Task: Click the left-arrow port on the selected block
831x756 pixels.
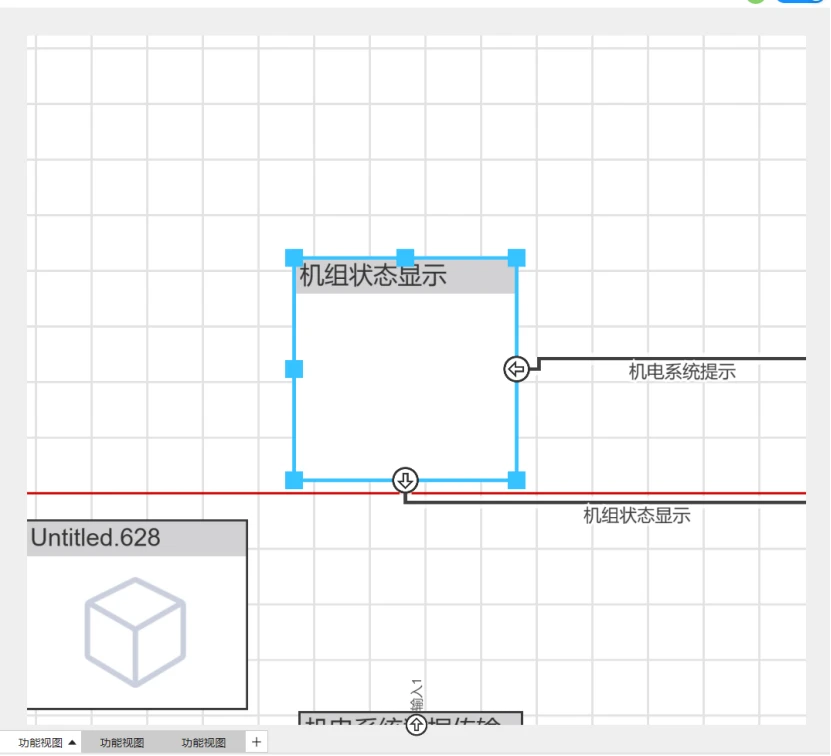Action: pyautogui.click(x=516, y=369)
